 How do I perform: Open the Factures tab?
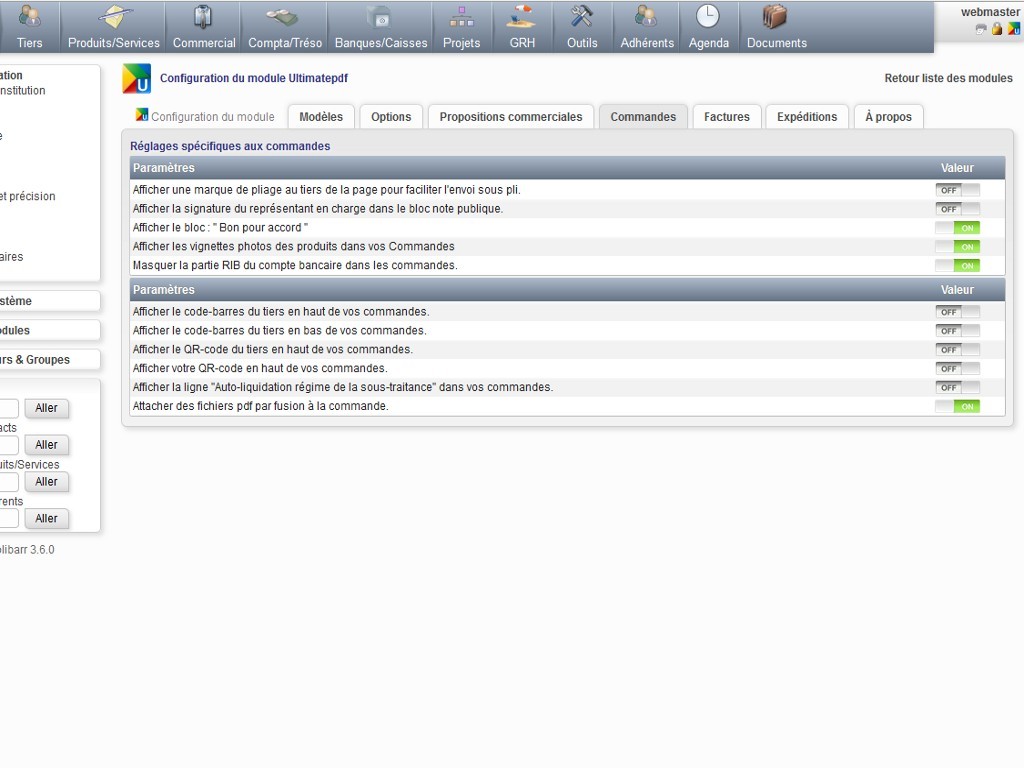727,117
